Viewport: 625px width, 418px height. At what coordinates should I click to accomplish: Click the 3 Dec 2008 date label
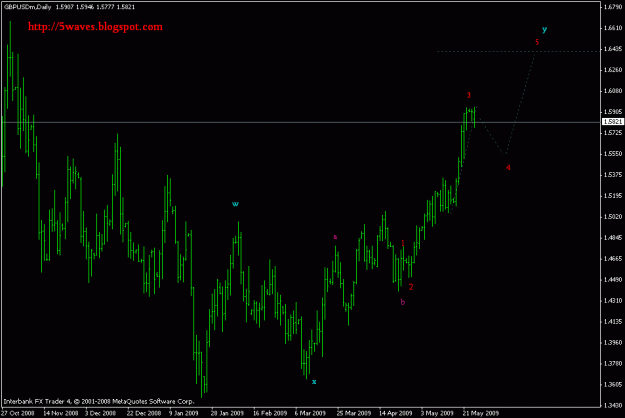click(x=100, y=413)
